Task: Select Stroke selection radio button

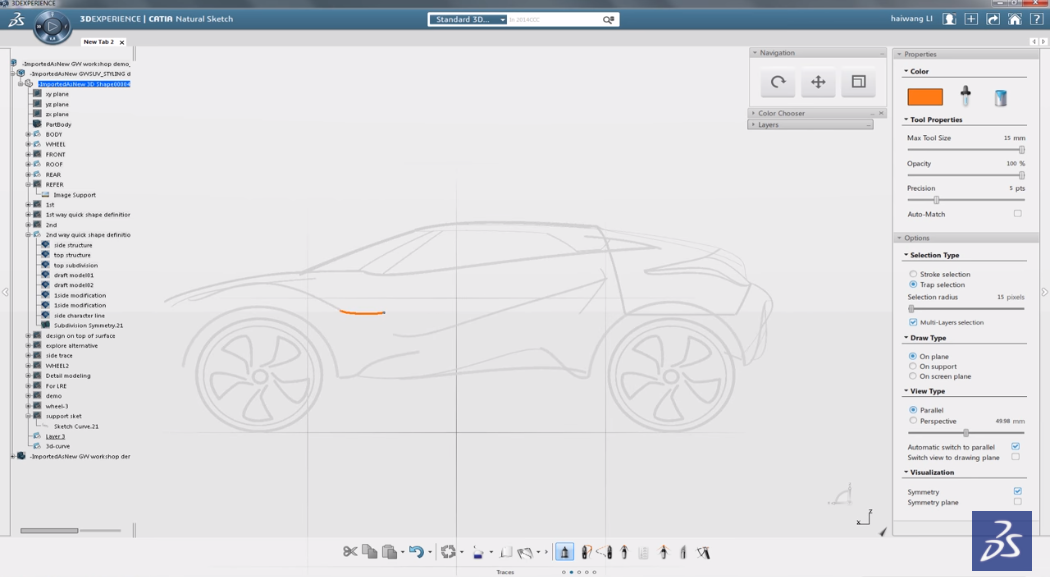Action: [913, 274]
